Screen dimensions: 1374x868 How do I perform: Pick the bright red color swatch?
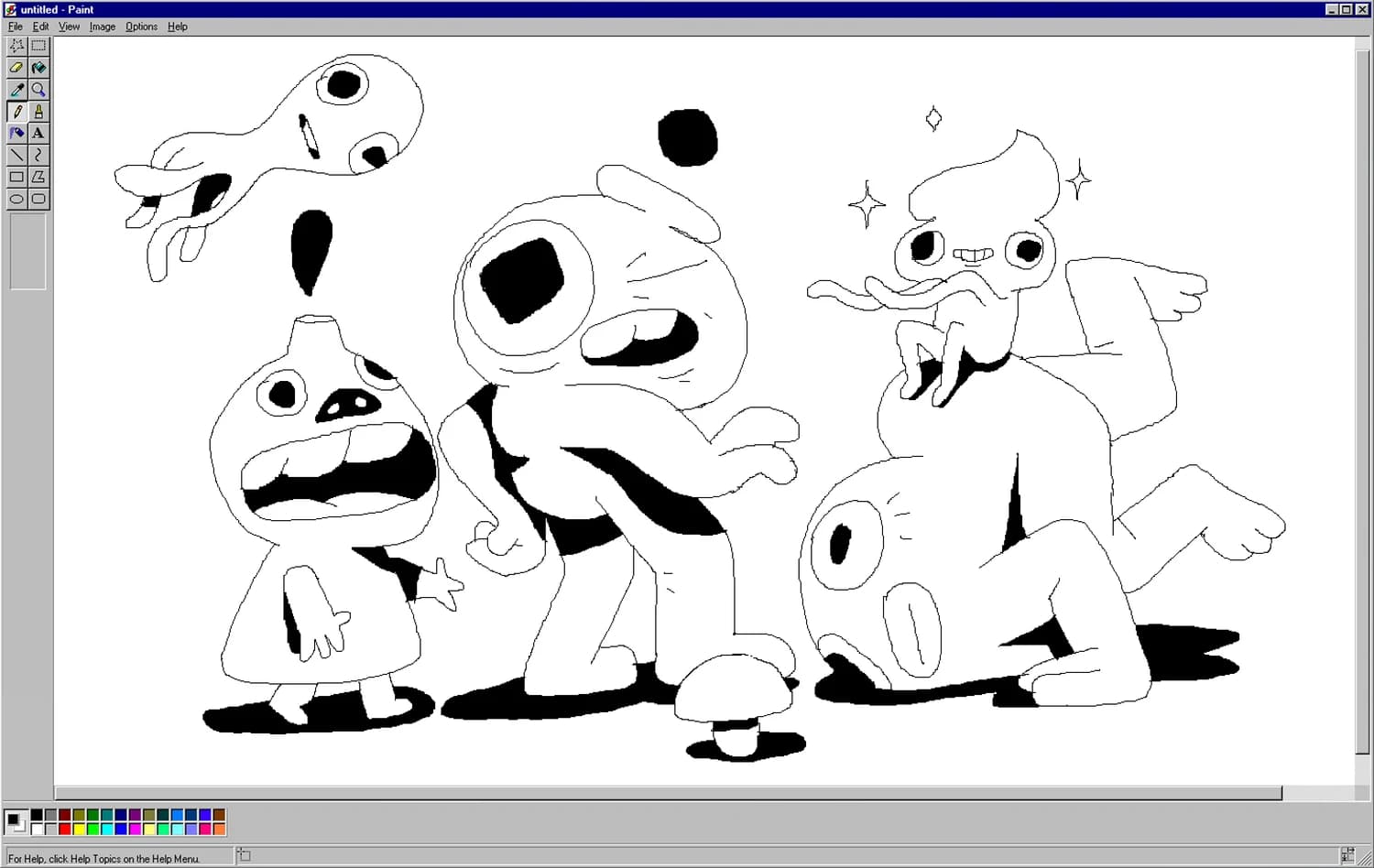point(65,830)
